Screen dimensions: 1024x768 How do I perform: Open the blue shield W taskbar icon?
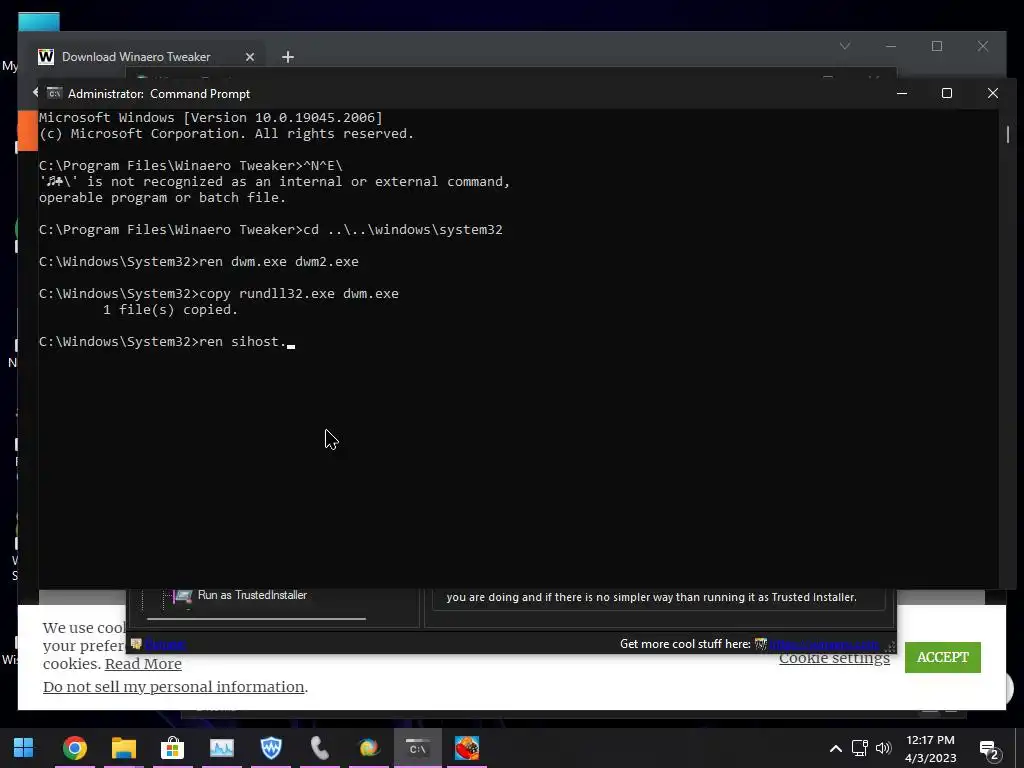(x=271, y=748)
